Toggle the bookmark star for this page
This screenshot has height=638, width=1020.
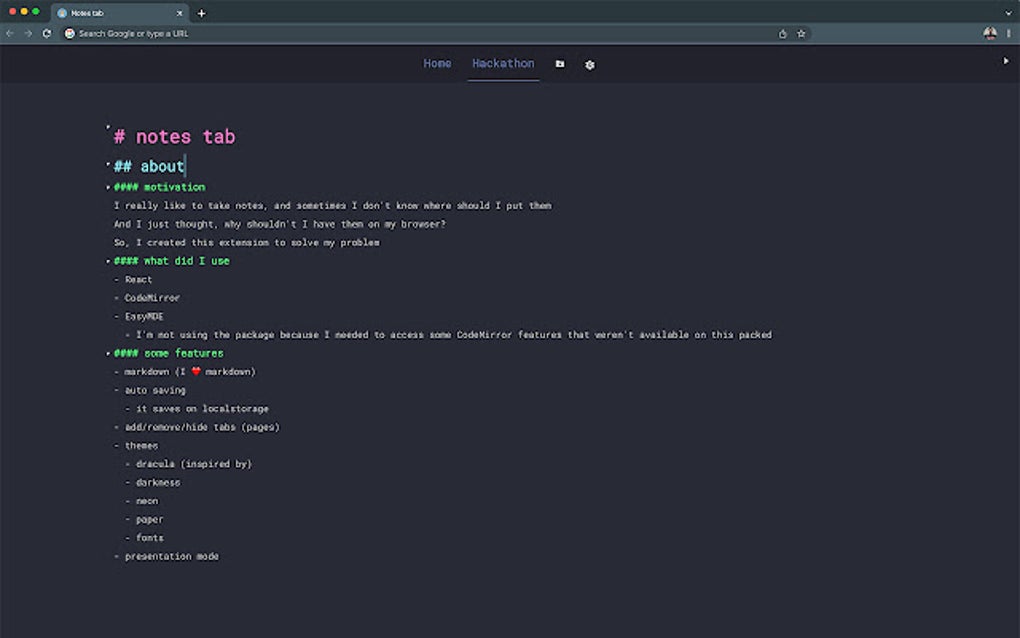(x=800, y=33)
